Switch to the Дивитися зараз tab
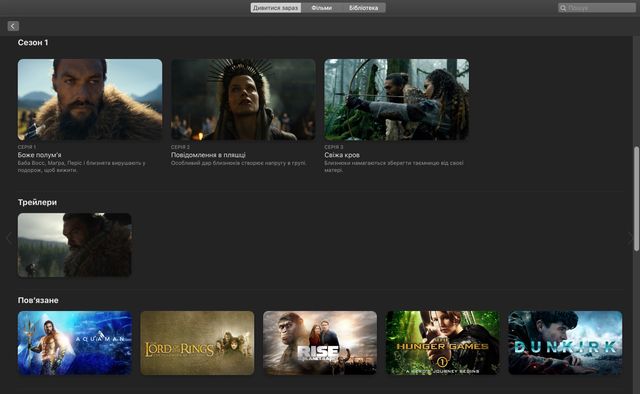Image resolution: width=640 pixels, height=394 pixels. 276,8
